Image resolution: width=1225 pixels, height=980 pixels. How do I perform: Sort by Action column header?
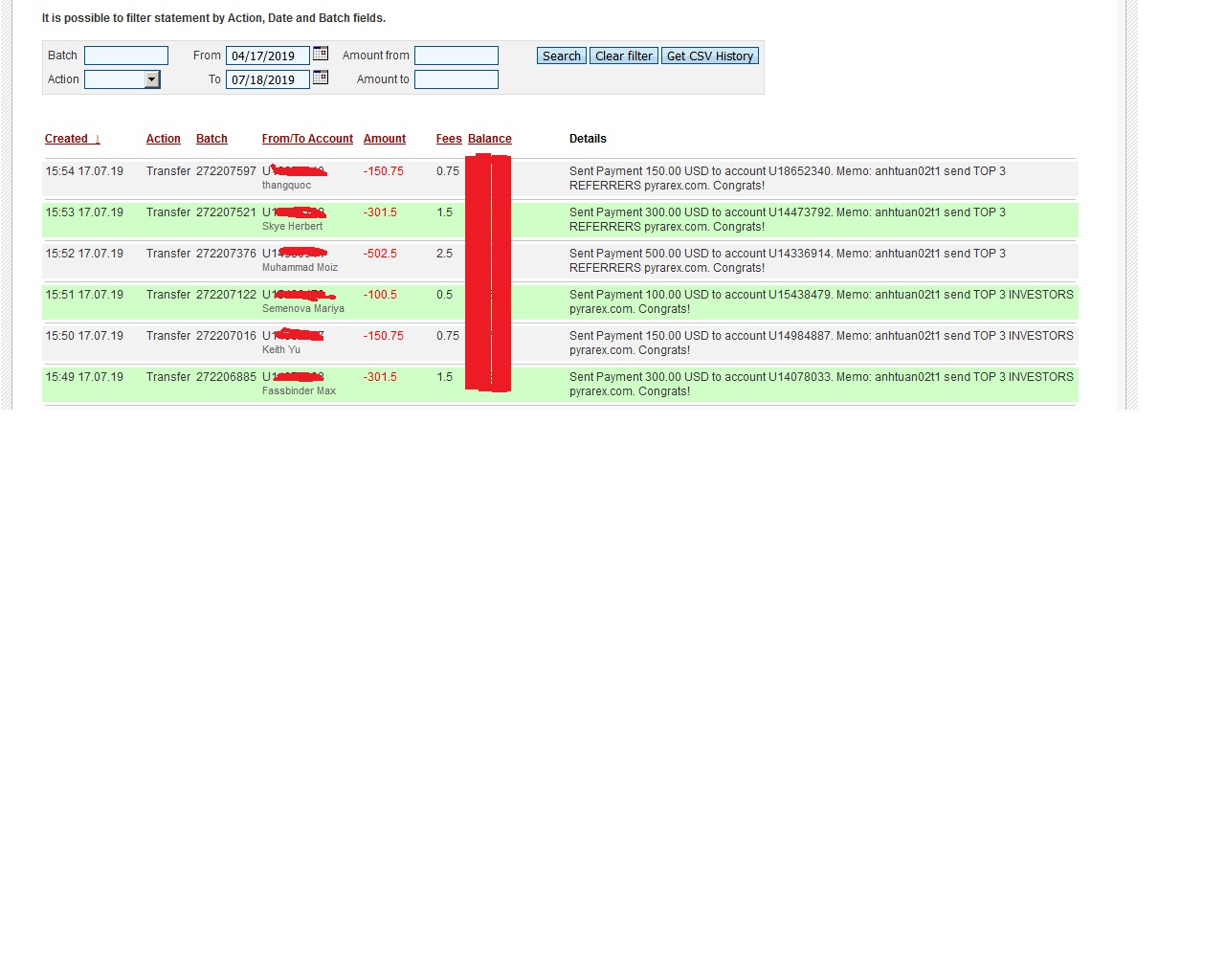pos(164,139)
